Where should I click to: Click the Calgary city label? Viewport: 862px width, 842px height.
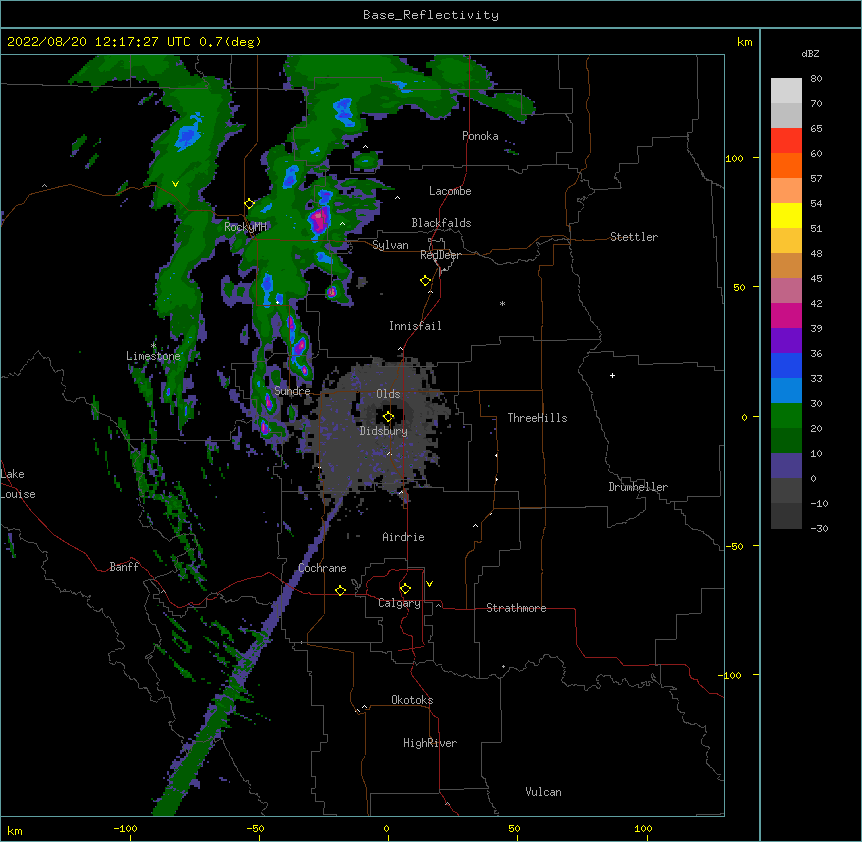(x=399, y=603)
